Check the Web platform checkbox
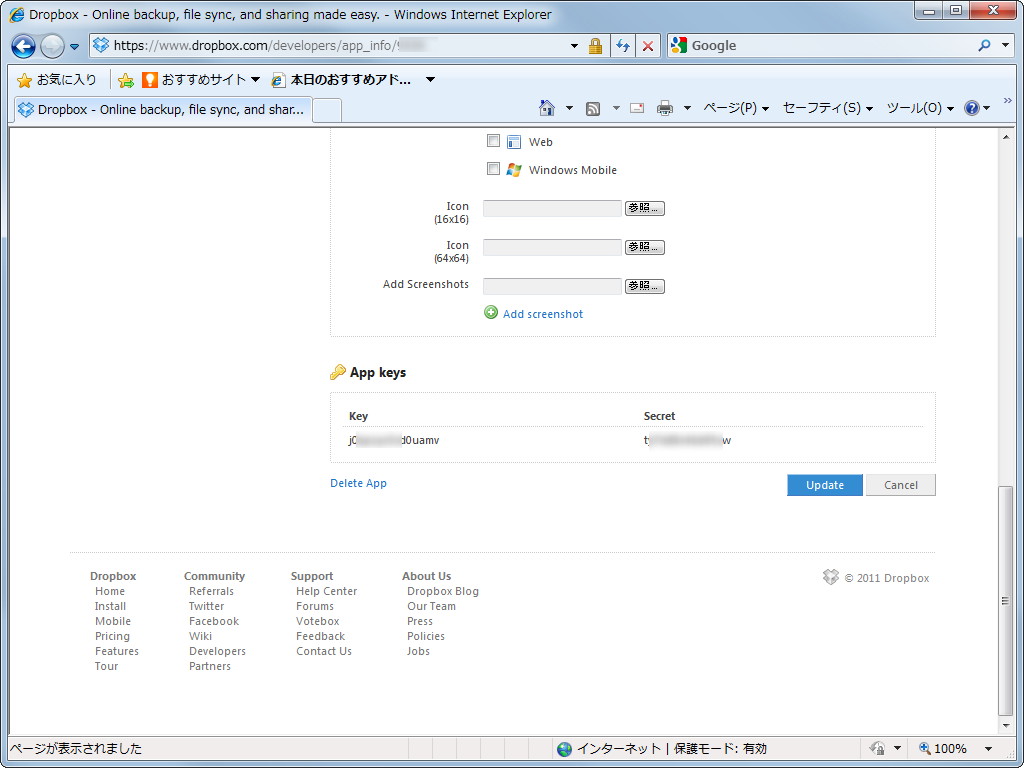Screen dimensions: 1024x768 pos(493,140)
